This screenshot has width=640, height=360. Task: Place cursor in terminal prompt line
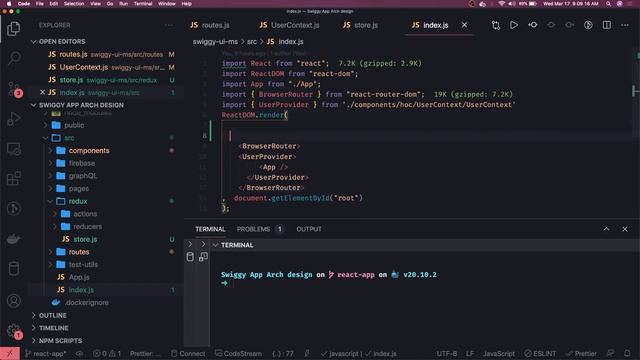231,283
